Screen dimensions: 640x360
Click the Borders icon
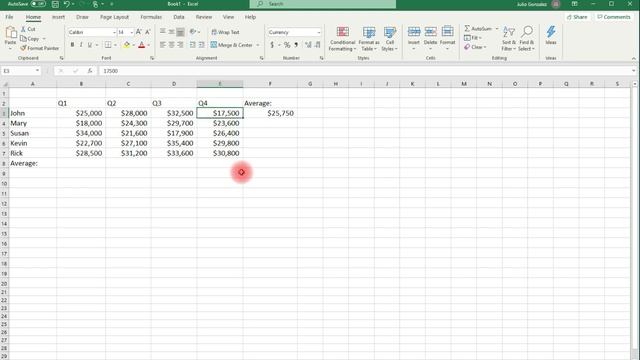(x=108, y=45)
